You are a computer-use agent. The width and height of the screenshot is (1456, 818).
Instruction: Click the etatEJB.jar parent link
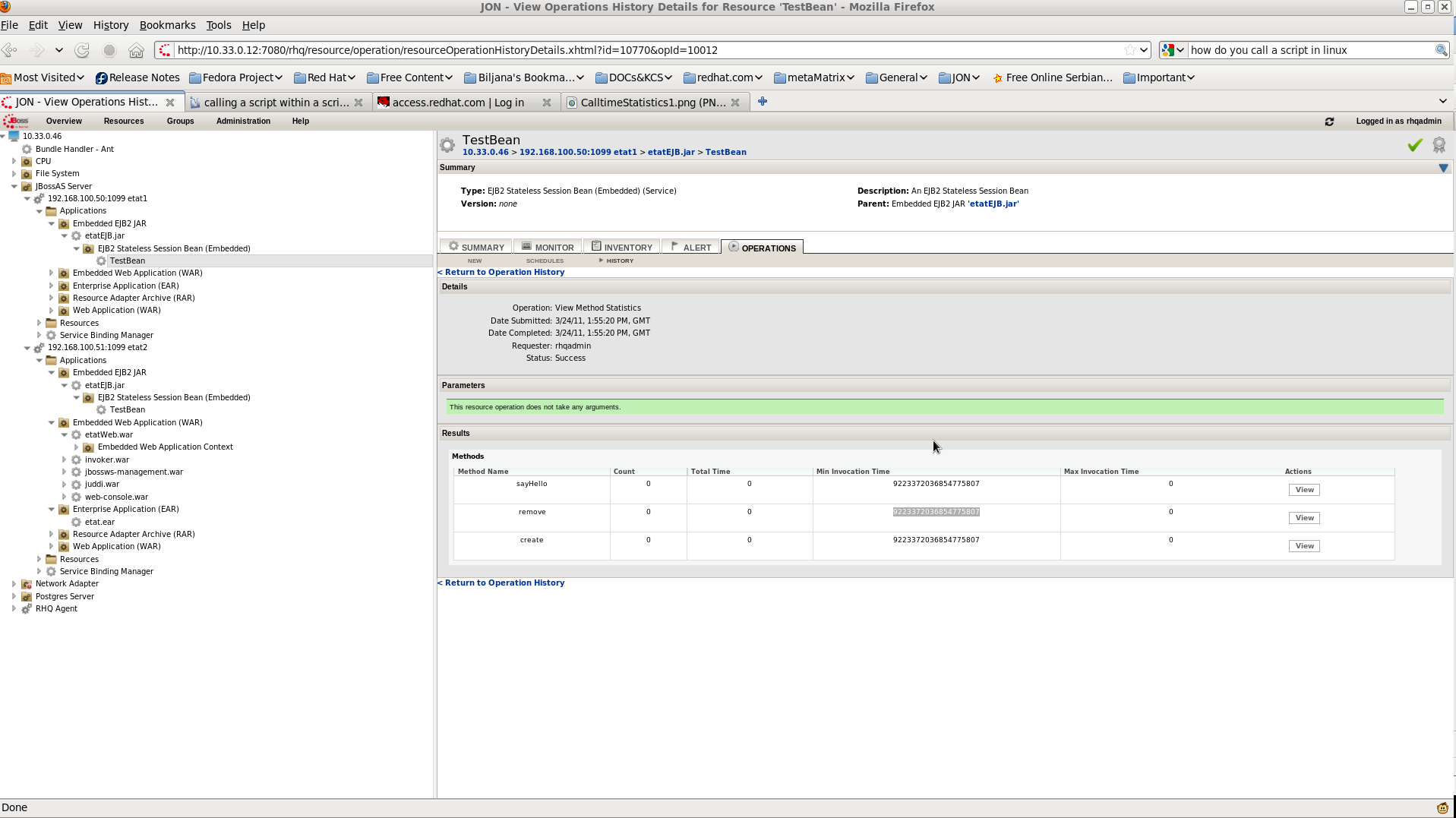click(993, 204)
